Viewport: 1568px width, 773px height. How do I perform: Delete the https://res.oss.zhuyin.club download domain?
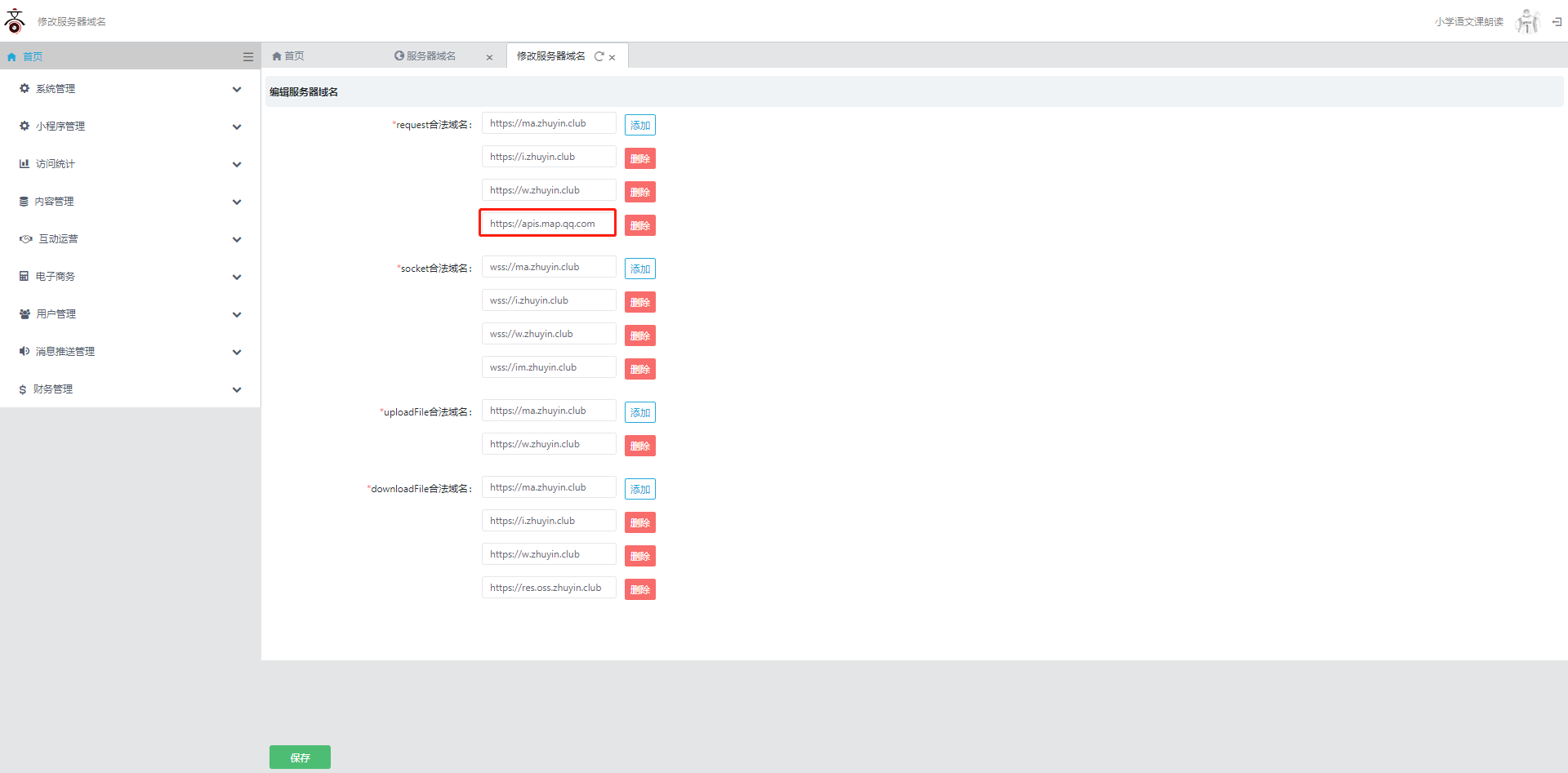pyautogui.click(x=639, y=589)
